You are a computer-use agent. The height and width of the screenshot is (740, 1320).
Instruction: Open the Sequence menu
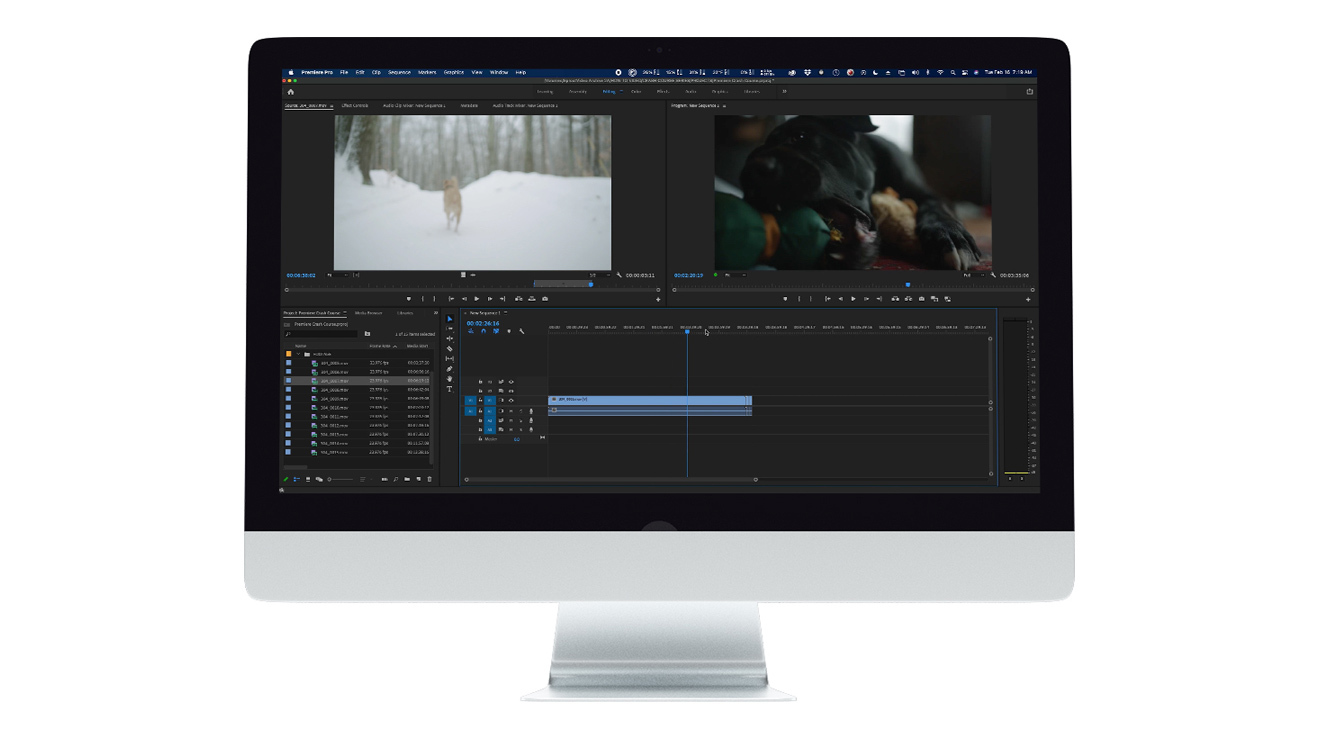[x=398, y=72]
